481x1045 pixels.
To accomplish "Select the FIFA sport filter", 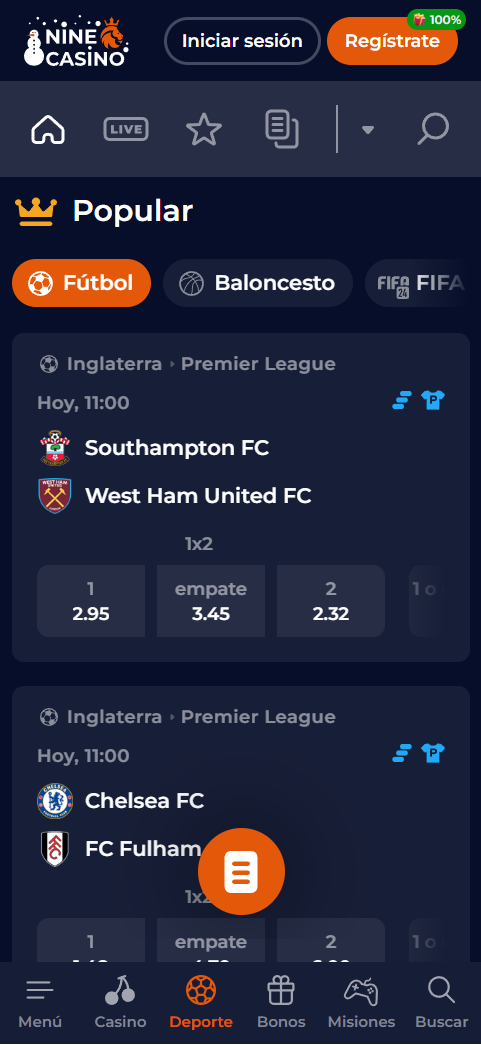I will 421,283.
